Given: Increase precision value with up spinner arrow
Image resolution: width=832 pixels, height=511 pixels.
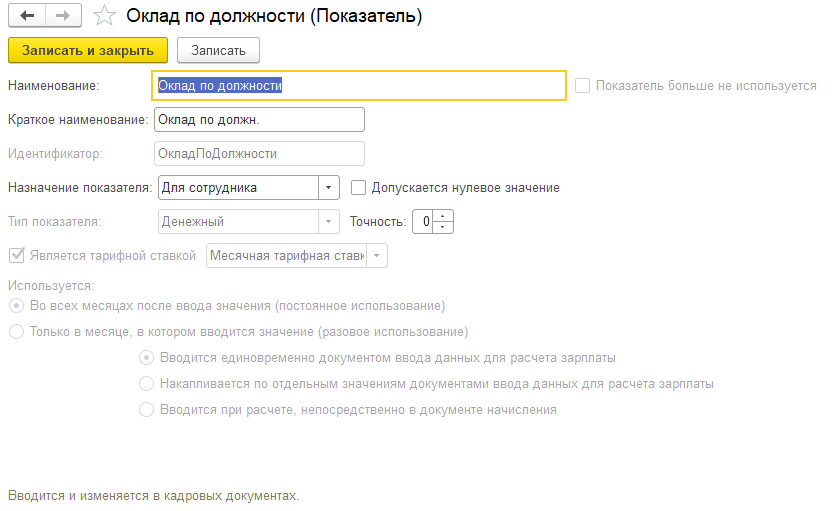Looking at the screenshot, I should point(445,216).
